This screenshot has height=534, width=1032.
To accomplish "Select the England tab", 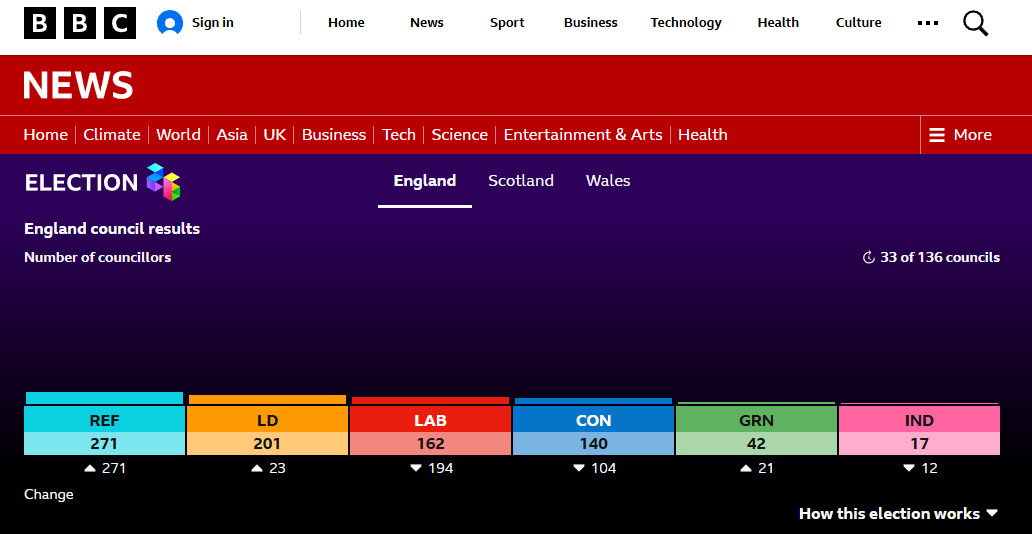I will point(425,180).
